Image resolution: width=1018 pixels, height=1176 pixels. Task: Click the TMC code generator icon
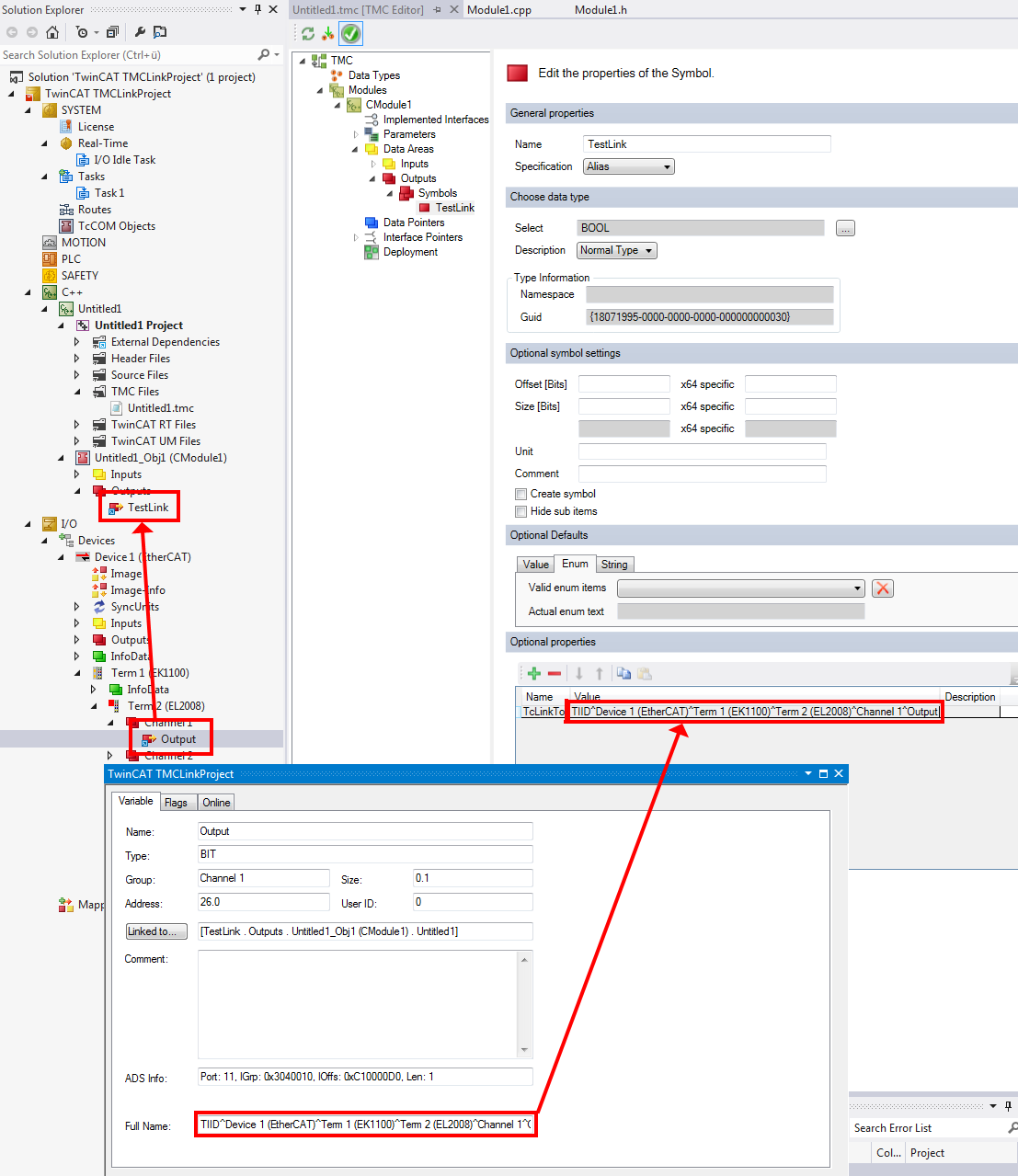328,34
